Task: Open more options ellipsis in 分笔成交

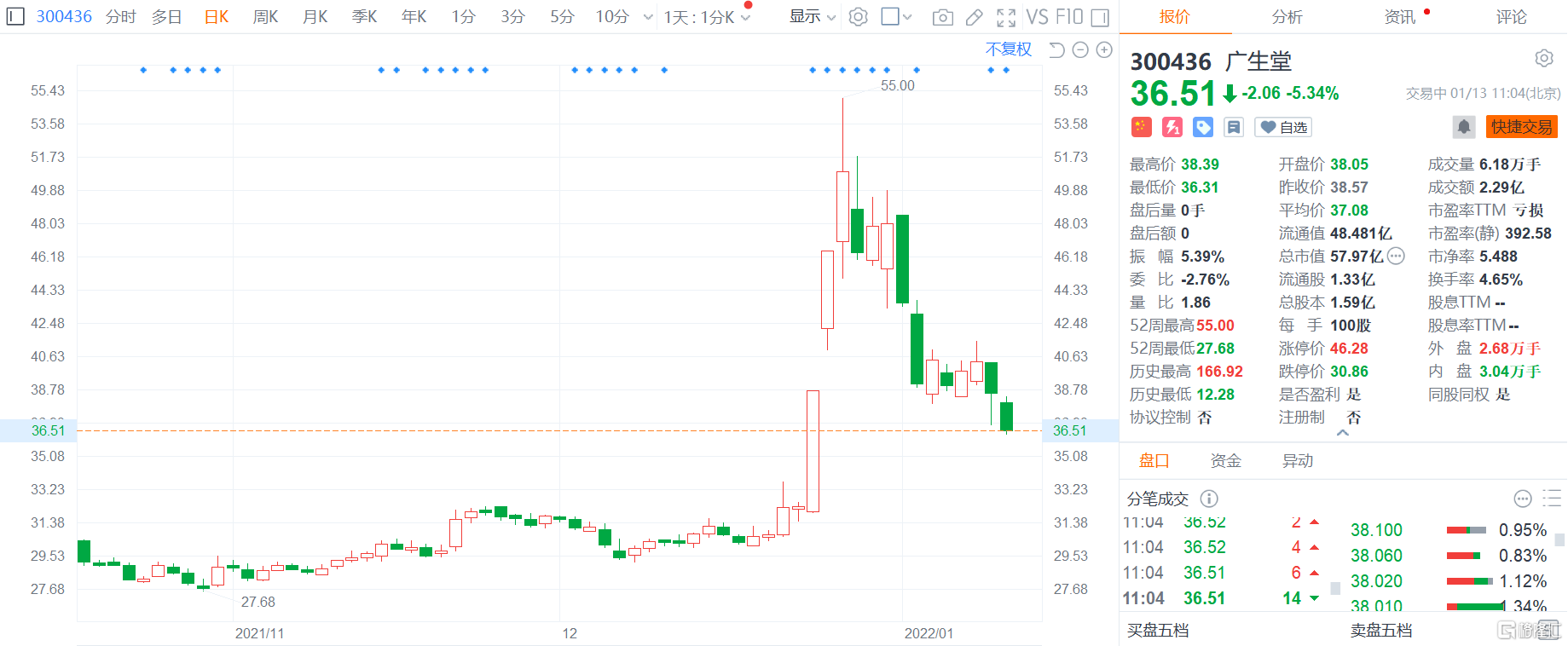Action: pyautogui.click(x=1523, y=499)
